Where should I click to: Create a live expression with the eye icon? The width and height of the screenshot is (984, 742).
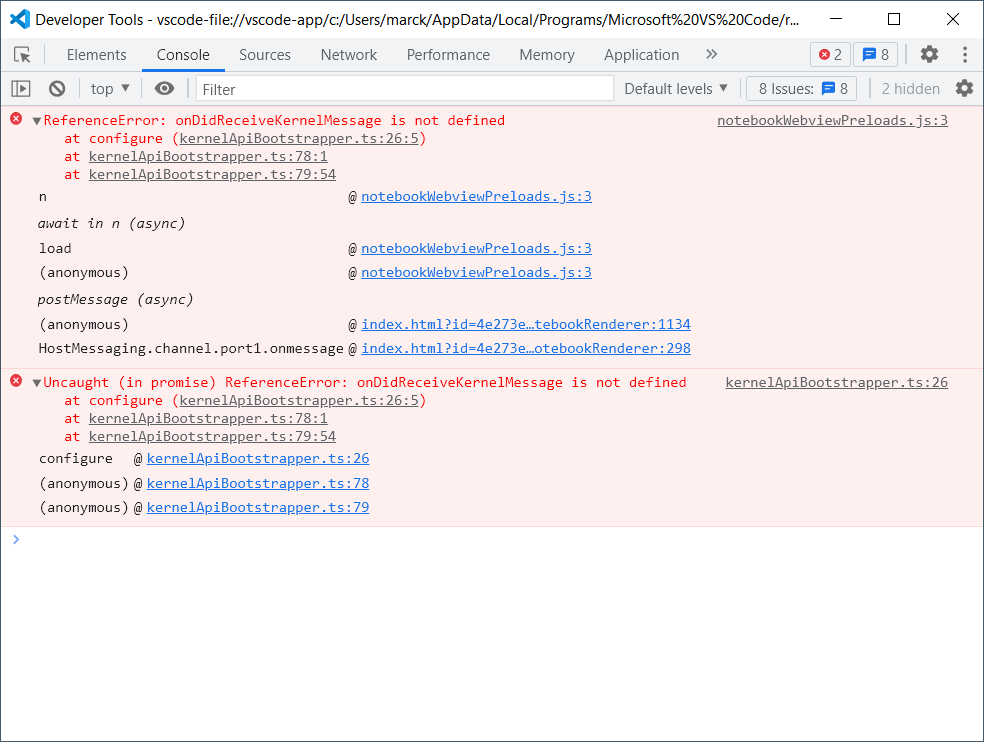[164, 88]
